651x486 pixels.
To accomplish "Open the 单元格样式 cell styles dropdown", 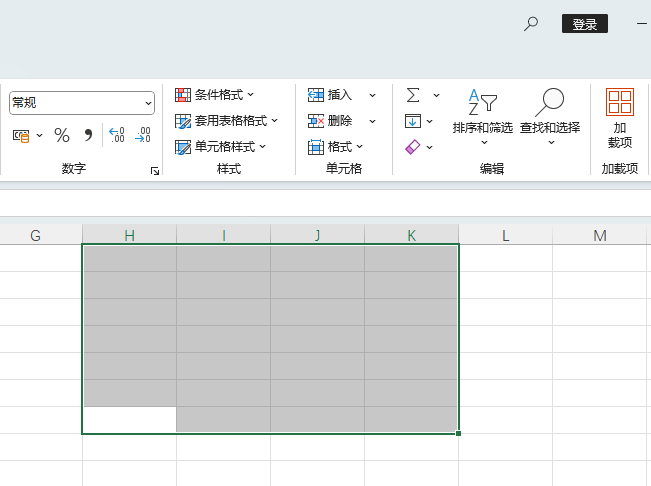I will click(221, 147).
